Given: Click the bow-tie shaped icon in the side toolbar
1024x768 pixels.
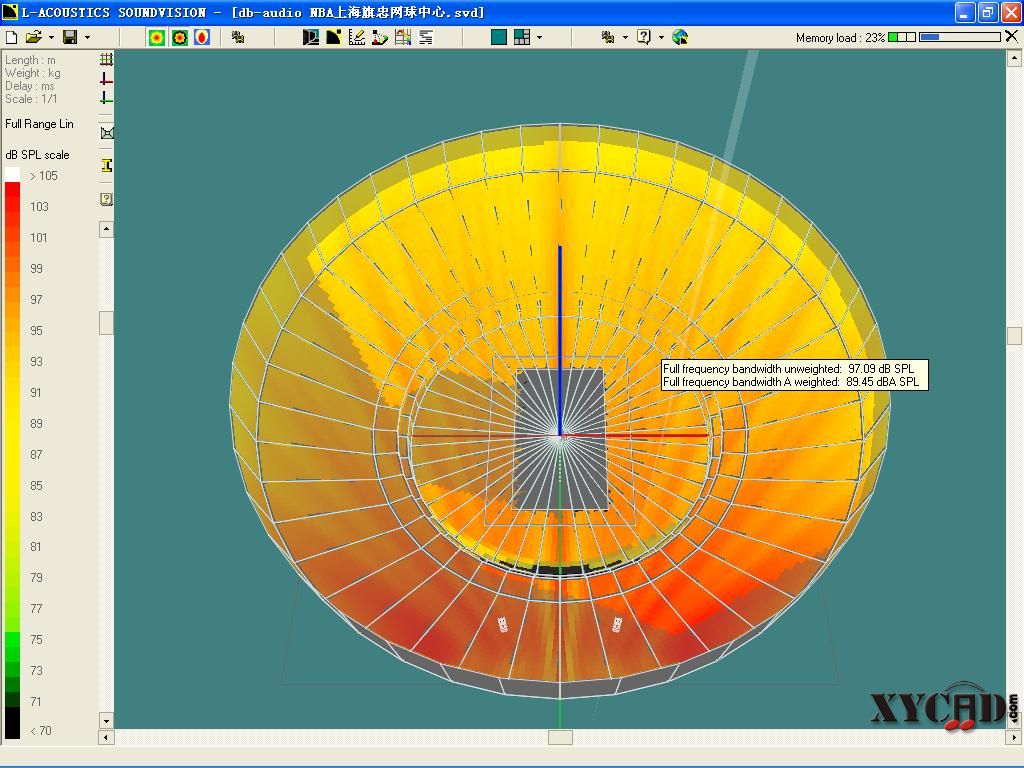Looking at the screenshot, I should pos(107,133).
